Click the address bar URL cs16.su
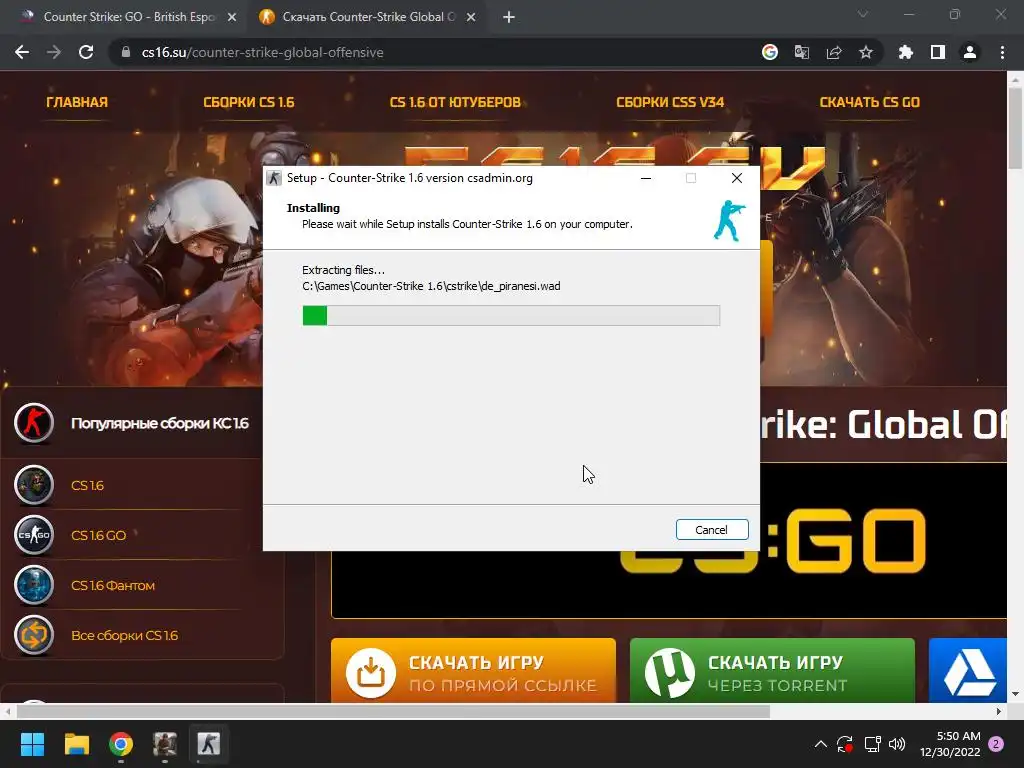Screen dimensions: 1024x768 pos(263,52)
